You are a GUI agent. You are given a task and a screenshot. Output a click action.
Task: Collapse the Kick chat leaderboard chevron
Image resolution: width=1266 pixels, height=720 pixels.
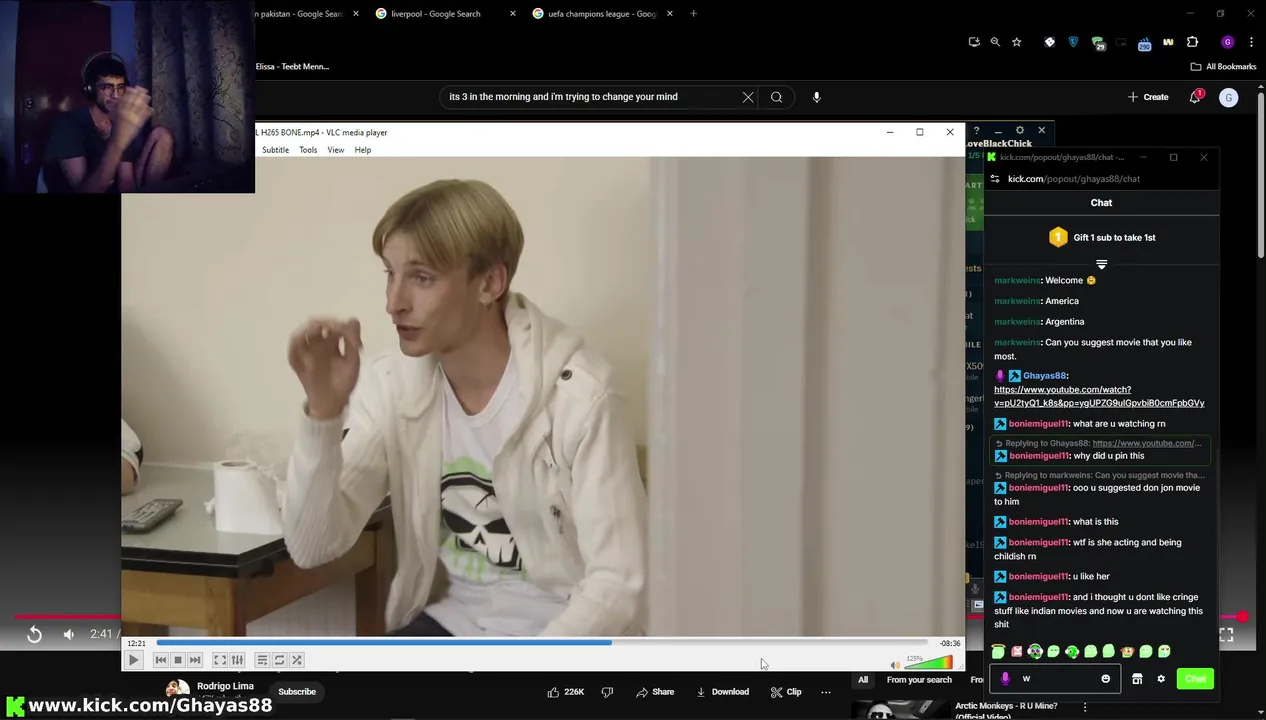pos(1101,265)
